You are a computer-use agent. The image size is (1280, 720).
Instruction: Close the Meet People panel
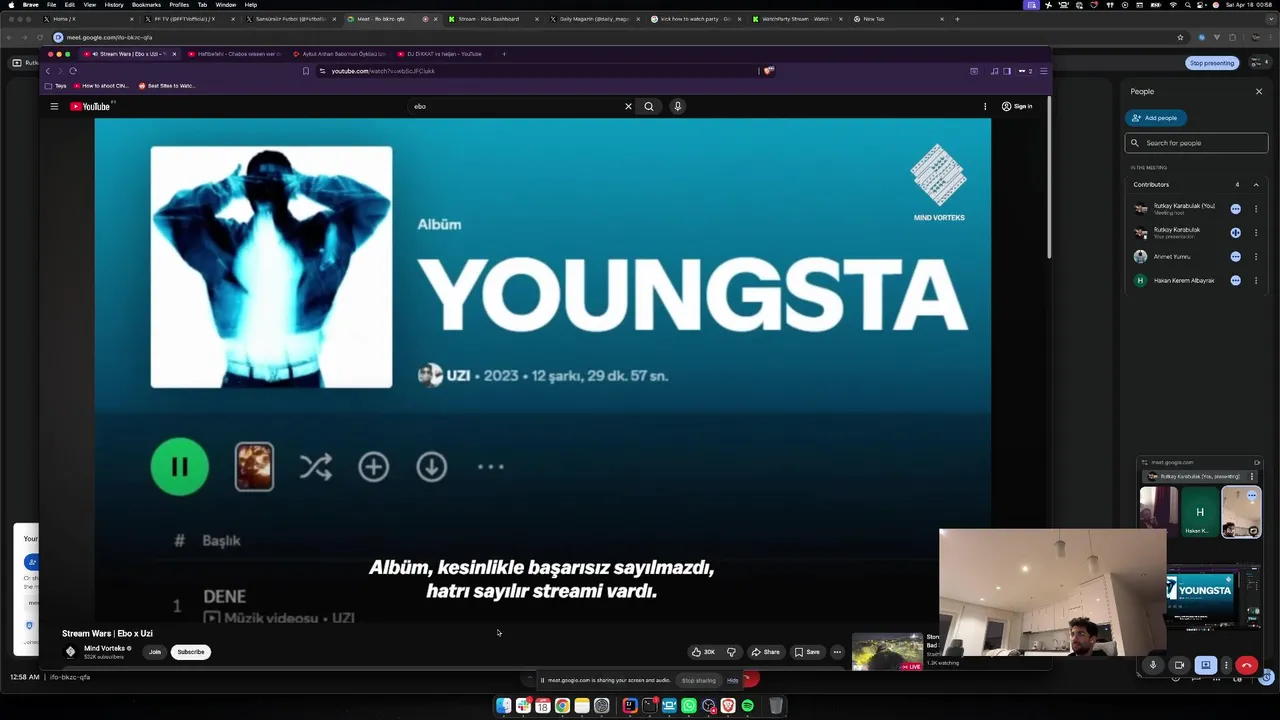(1259, 91)
